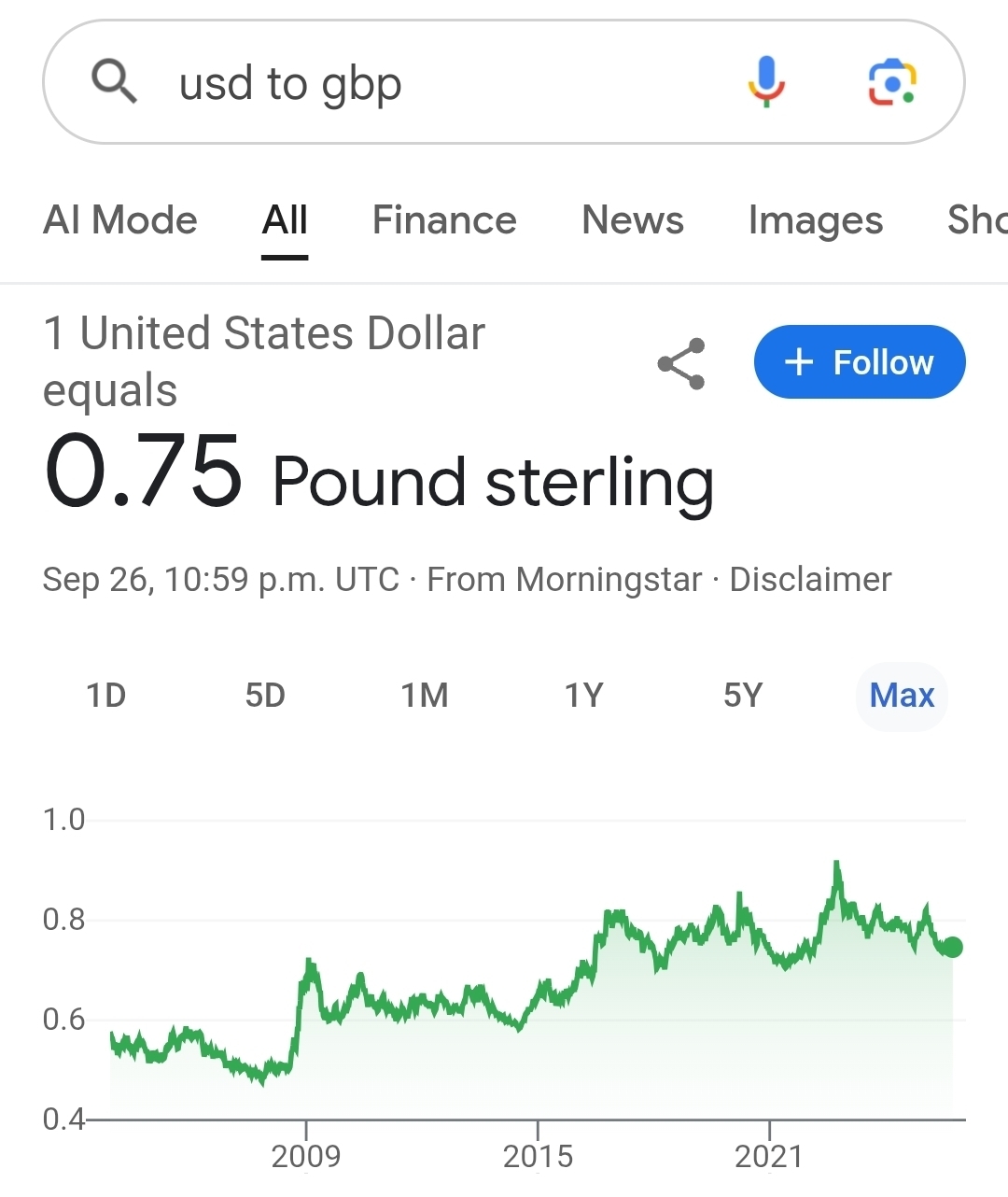Show the 1Y chart range
This screenshot has width=1008, height=1197.
point(584,696)
